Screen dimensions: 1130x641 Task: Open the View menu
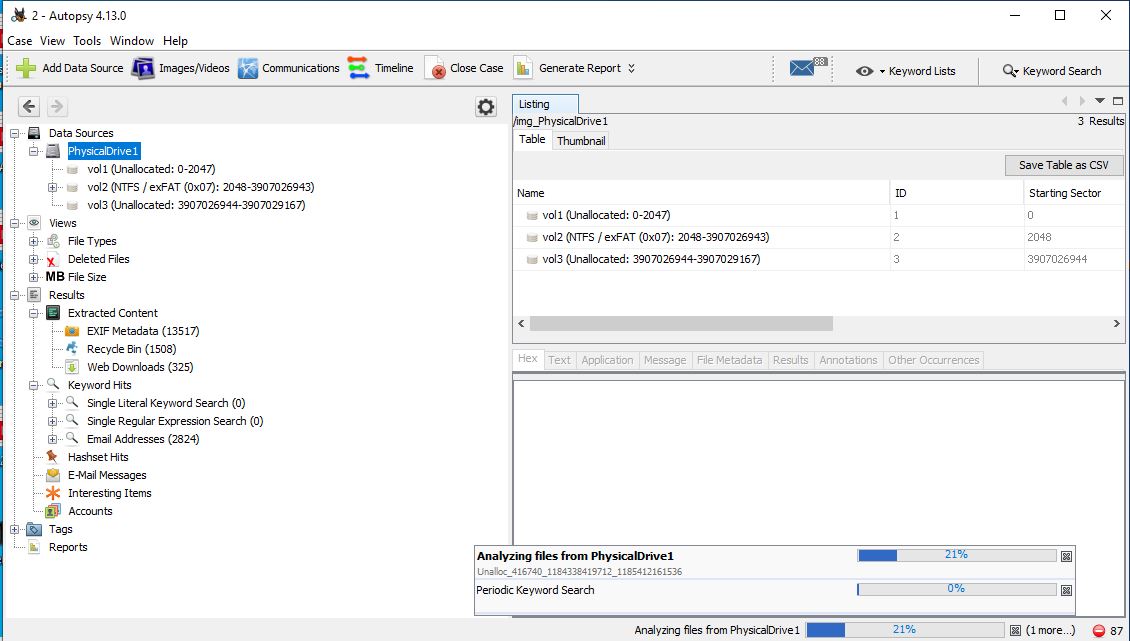(52, 41)
